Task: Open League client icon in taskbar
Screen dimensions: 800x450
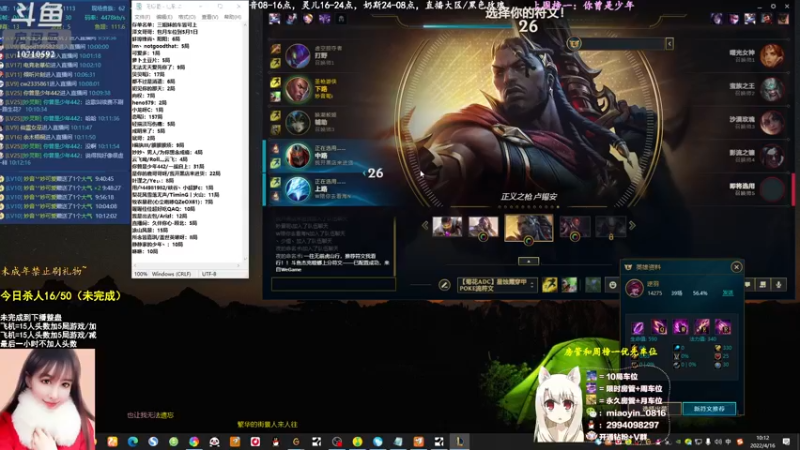Action: 459,442
